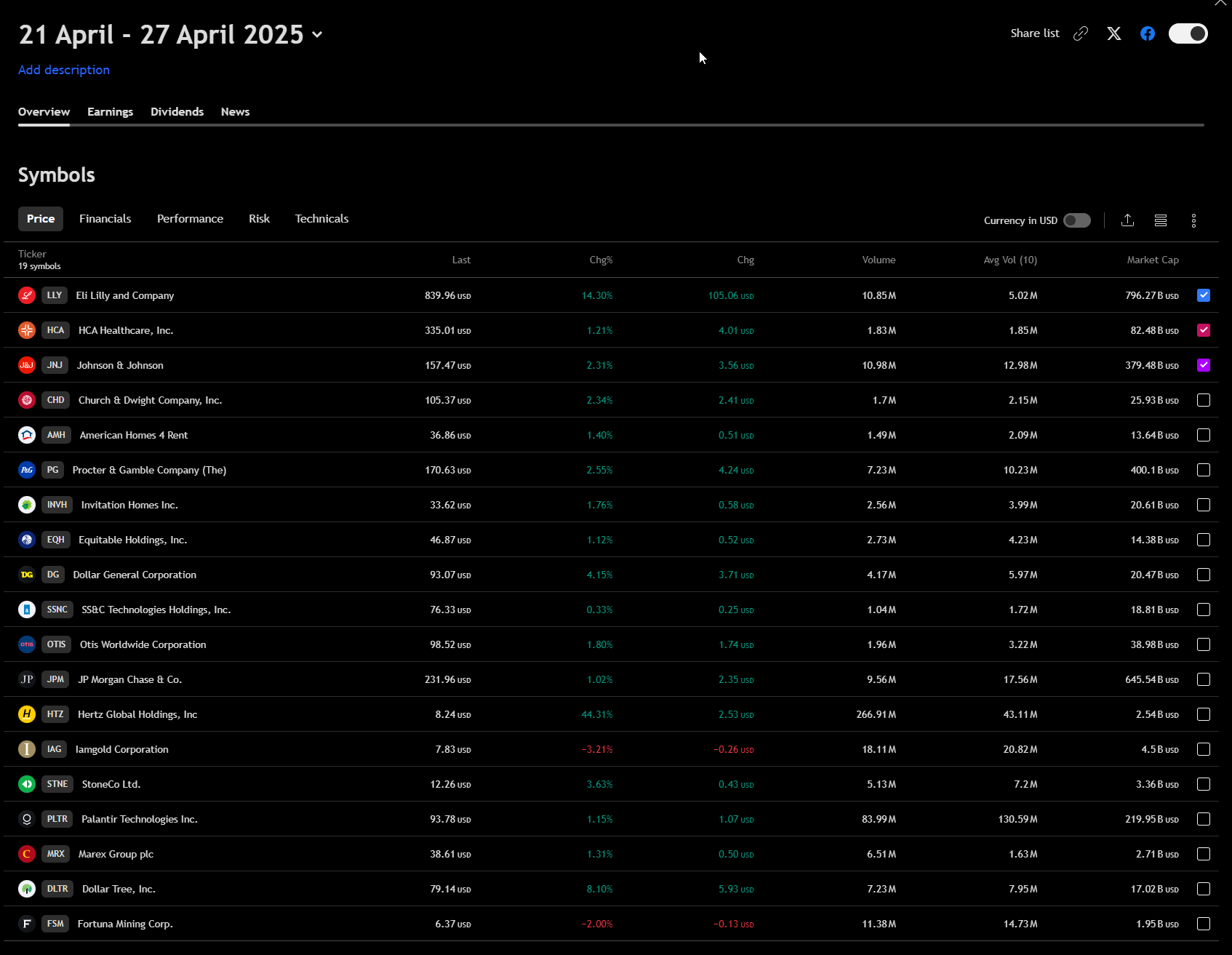Image resolution: width=1232 pixels, height=955 pixels.
Task: Click the Church & Dwight logo icon
Action: click(x=27, y=400)
